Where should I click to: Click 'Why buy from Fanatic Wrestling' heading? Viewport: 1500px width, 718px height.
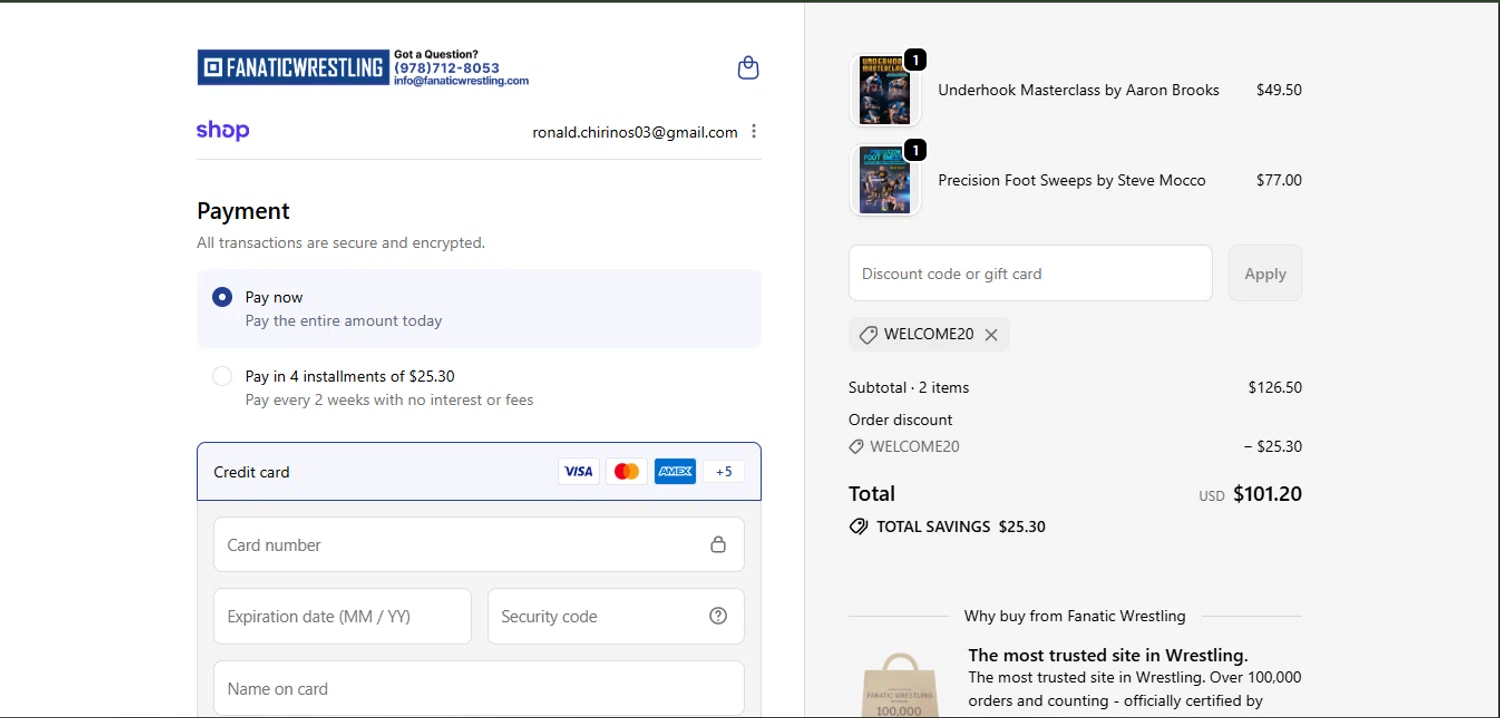(1075, 616)
